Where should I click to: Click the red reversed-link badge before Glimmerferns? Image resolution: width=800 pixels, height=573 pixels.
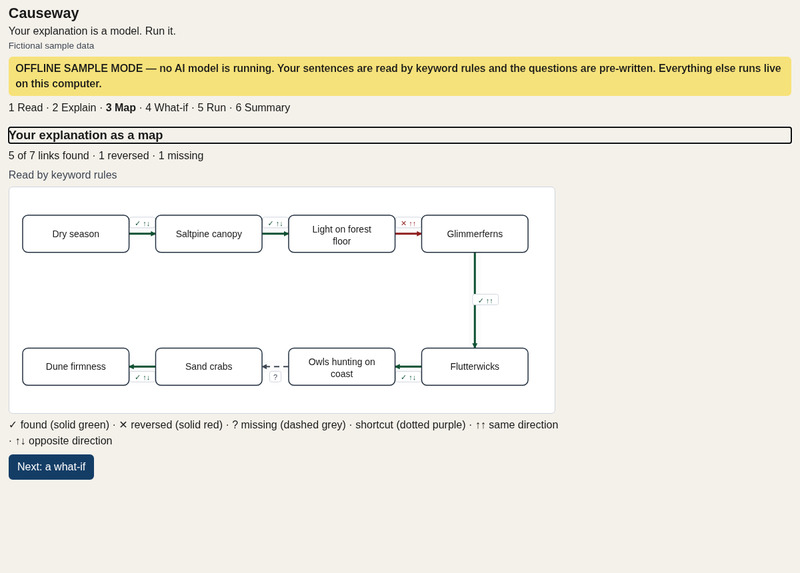(x=408, y=223)
